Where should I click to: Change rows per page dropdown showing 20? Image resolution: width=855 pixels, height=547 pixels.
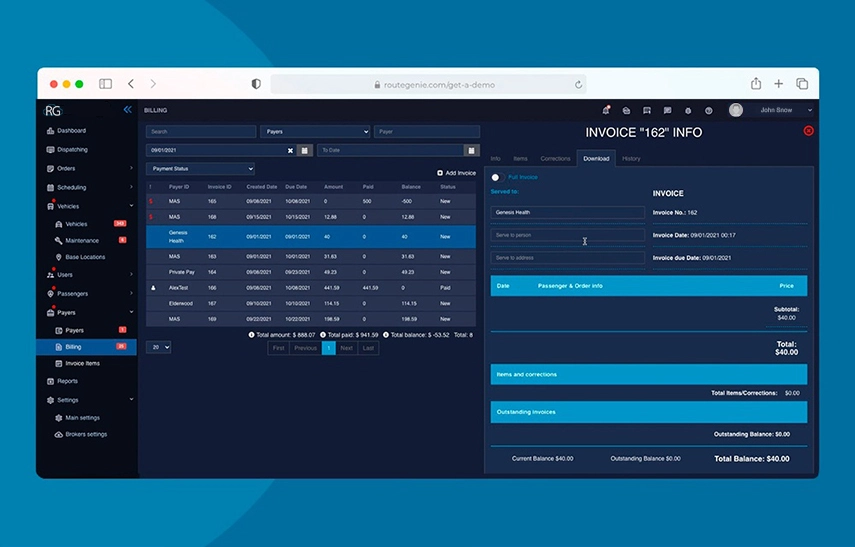tap(159, 347)
